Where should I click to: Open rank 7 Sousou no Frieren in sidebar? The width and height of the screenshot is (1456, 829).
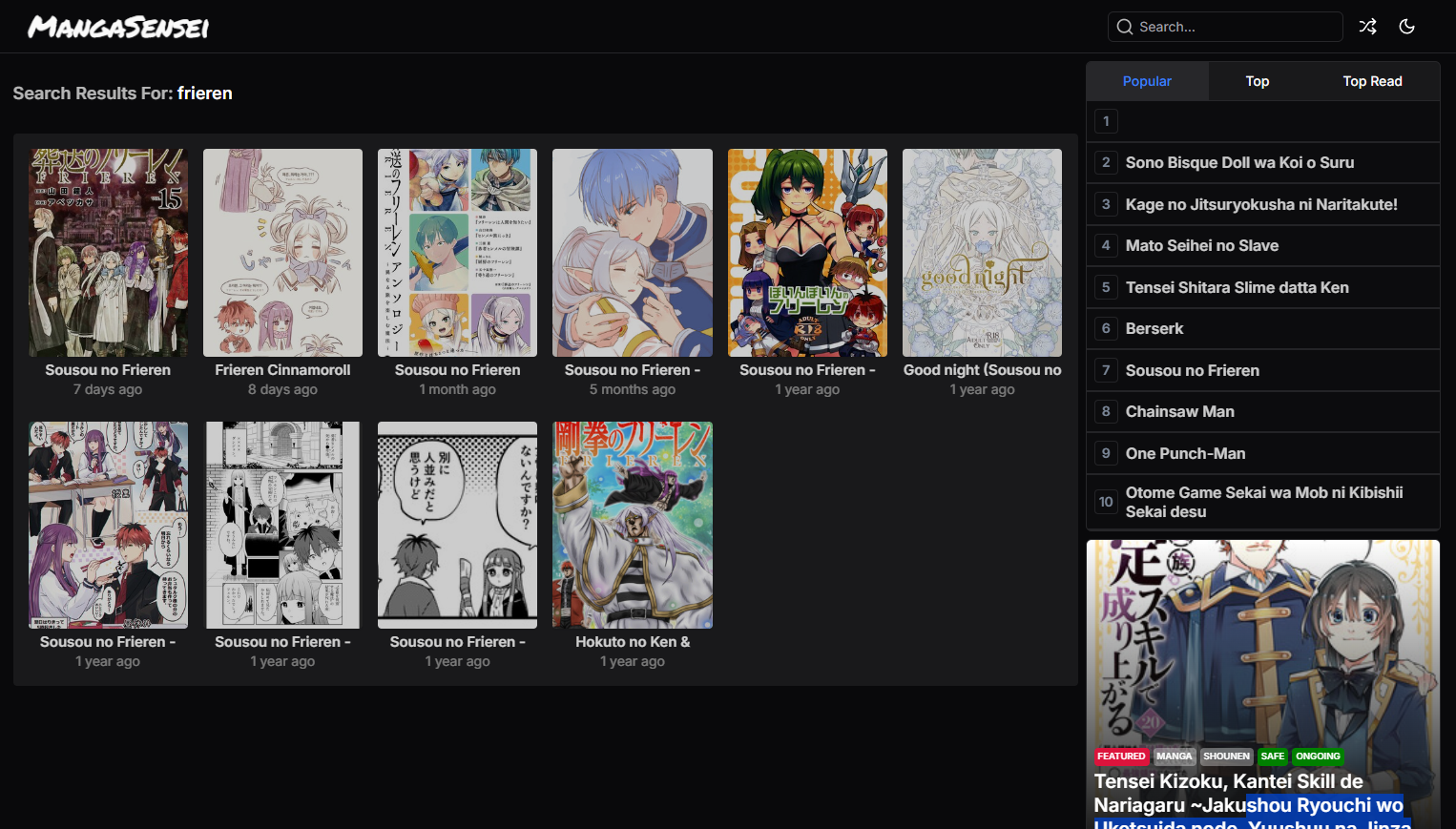click(x=1193, y=370)
